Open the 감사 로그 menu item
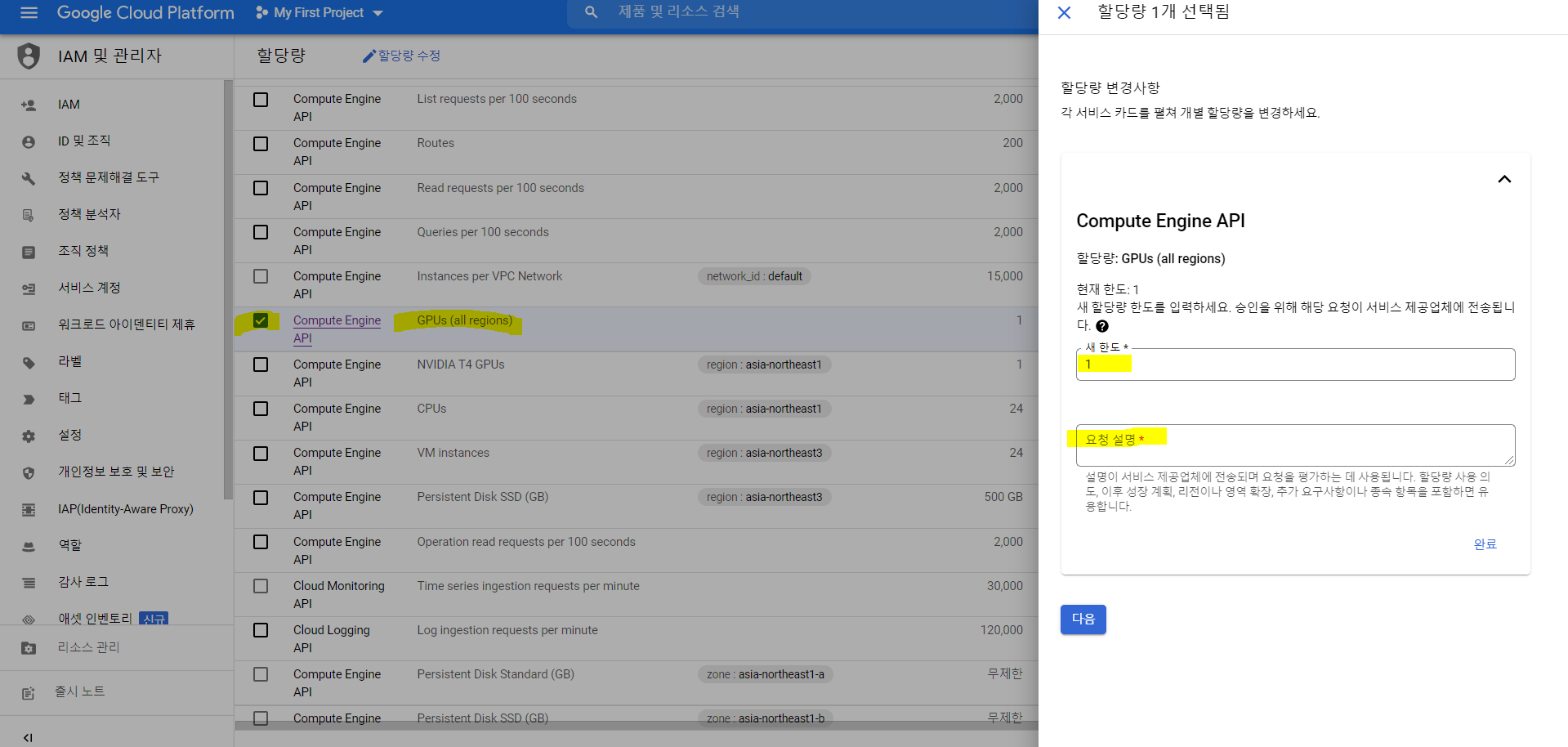This screenshot has width=1568, height=747. click(x=83, y=582)
